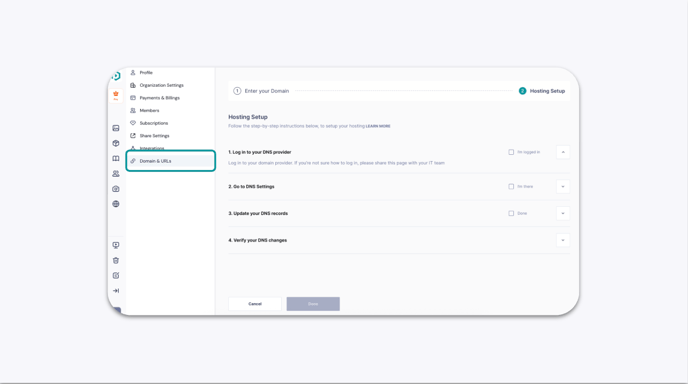Image resolution: width=688 pixels, height=384 pixels.
Task: Open the book icon in the left rail
Action: coord(116,158)
